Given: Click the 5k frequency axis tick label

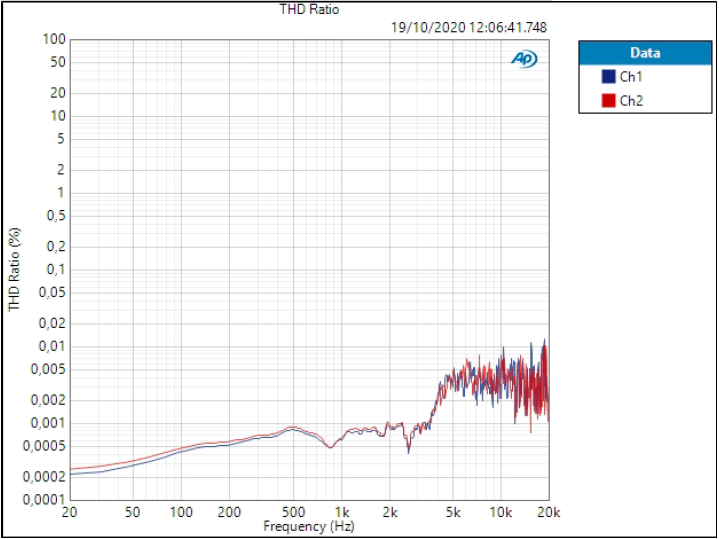Looking at the screenshot, I should tap(453, 512).
